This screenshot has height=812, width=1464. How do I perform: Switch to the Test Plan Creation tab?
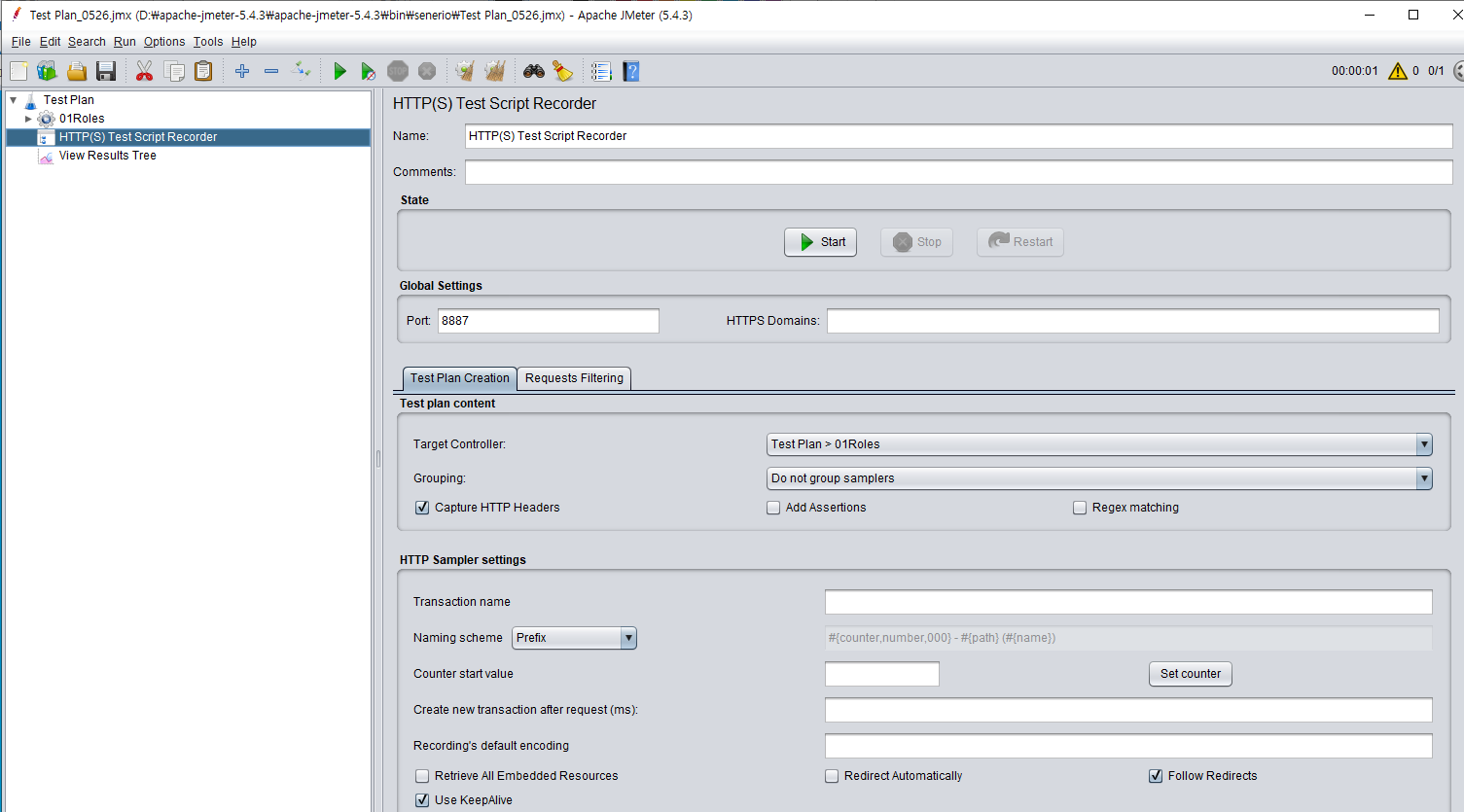coord(459,378)
